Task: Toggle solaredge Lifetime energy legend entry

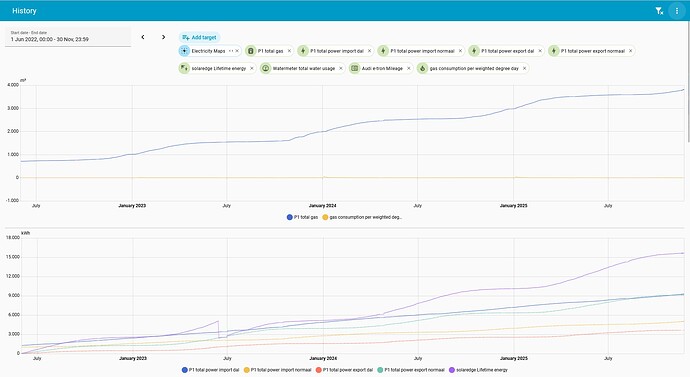Action: pyautogui.click(x=478, y=370)
